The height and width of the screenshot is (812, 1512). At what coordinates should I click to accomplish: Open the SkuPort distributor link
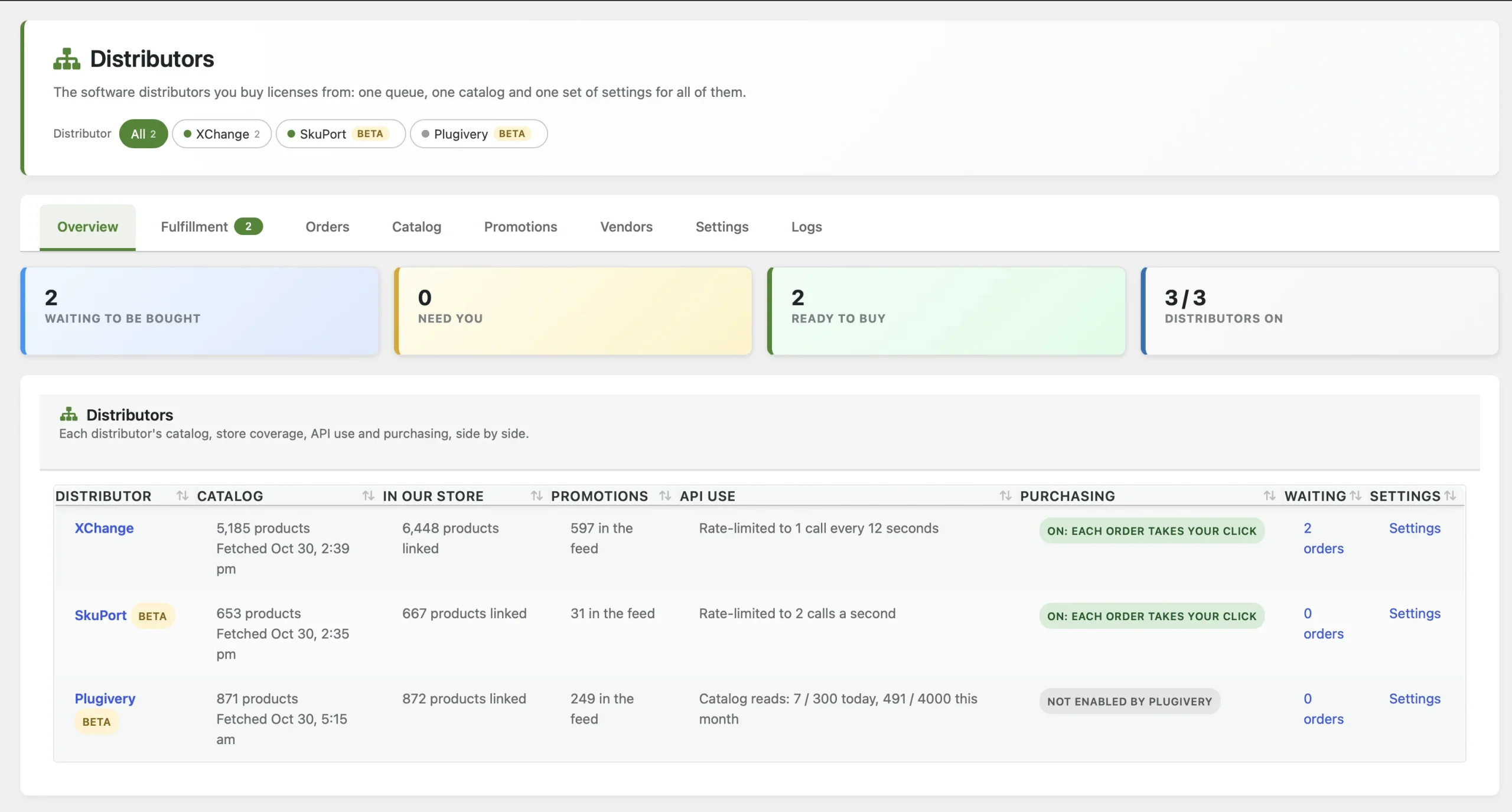(100, 615)
